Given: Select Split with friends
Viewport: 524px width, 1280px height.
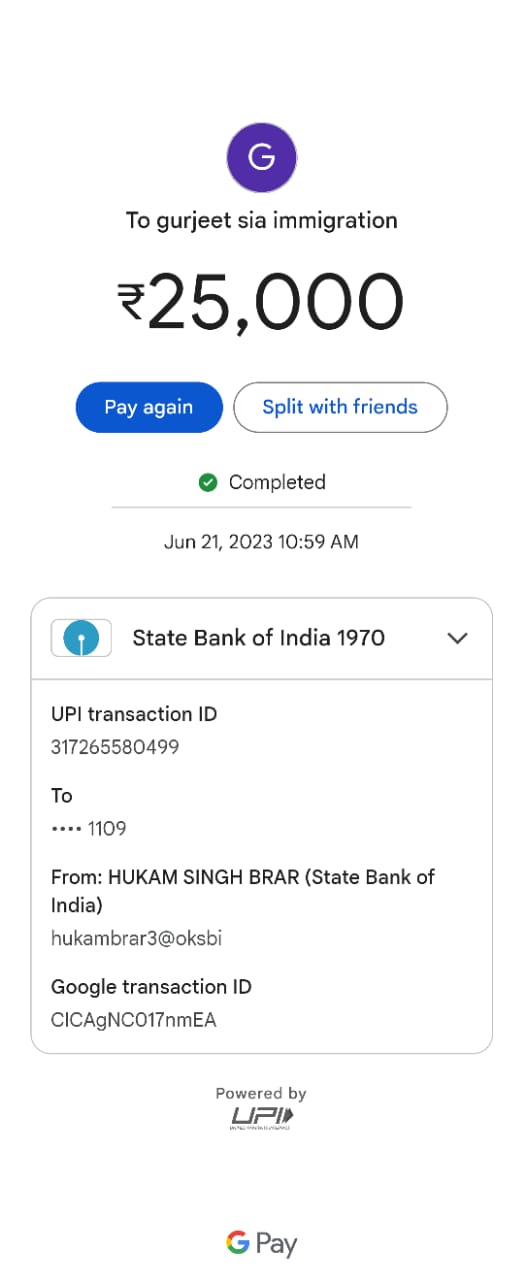Looking at the screenshot, I should (340, 407).
